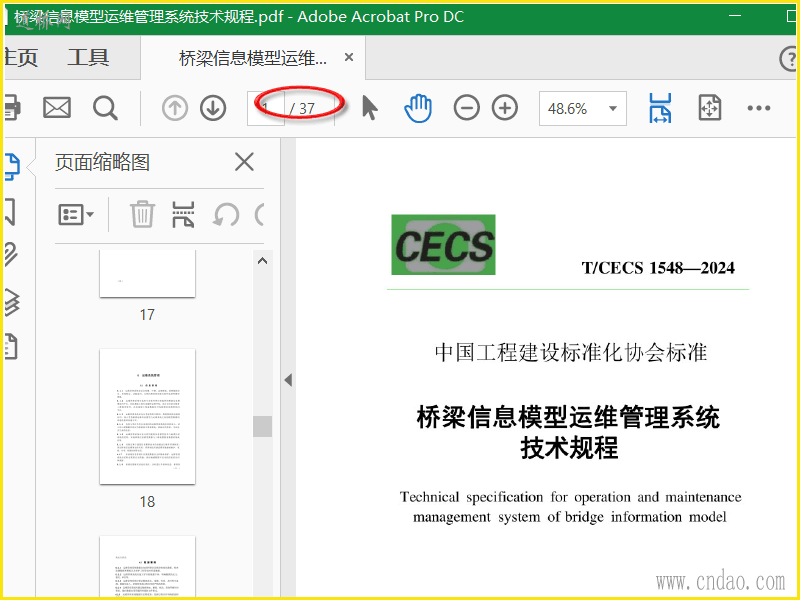The width and height of the screenshot is (800, 600).
Task: Switch to the 主页 tab
Action: tap(21, 57)
